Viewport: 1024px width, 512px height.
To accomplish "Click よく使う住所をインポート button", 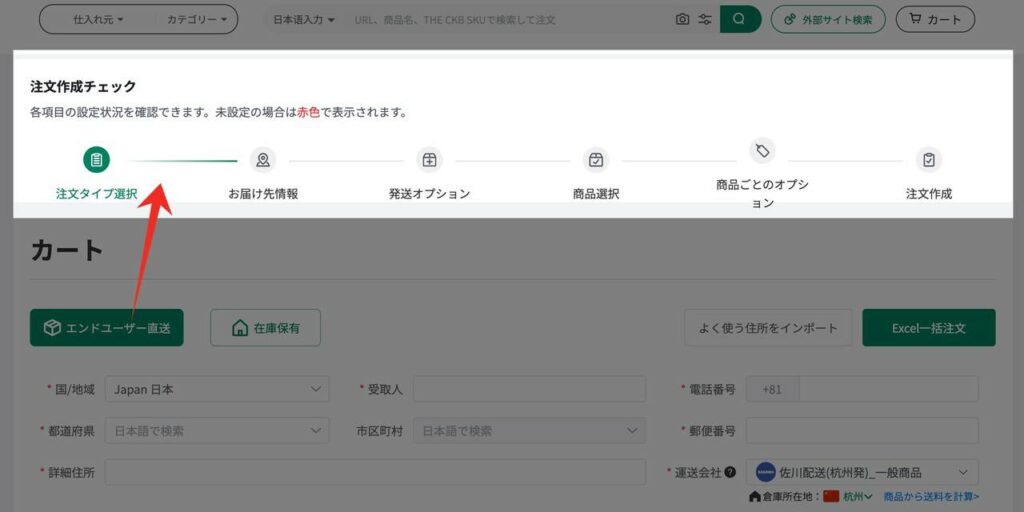I will 768,328.
